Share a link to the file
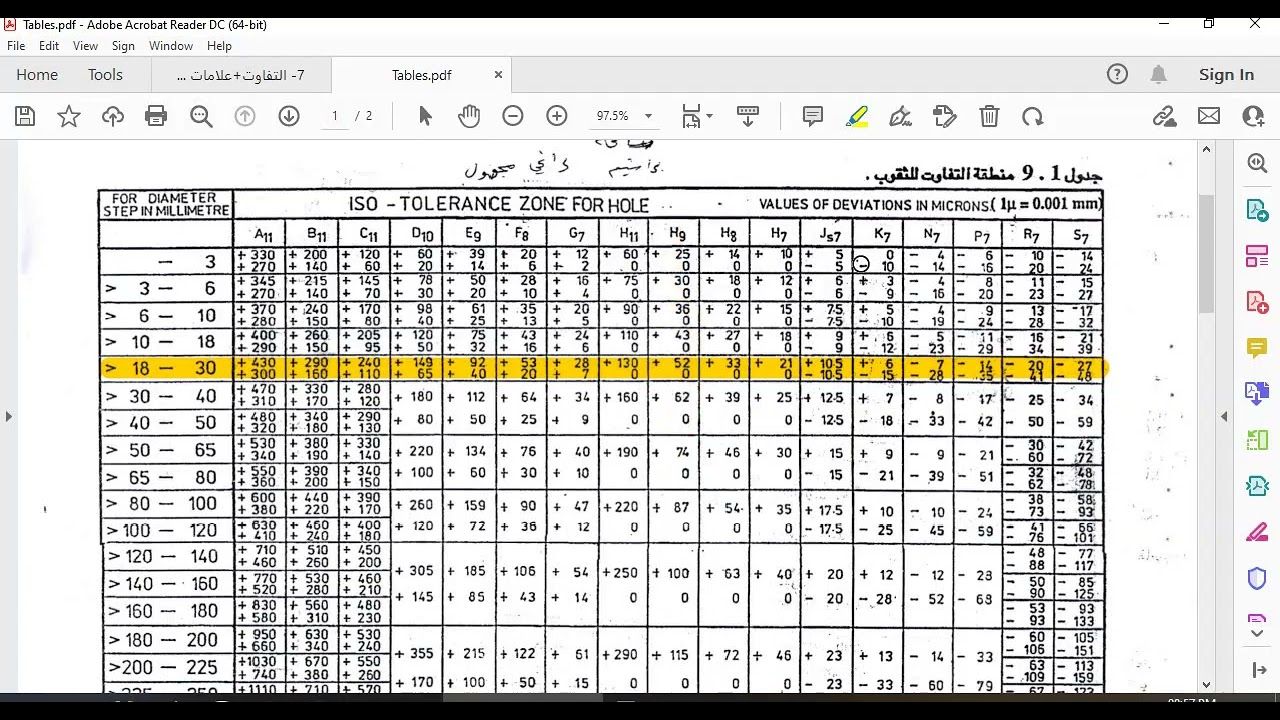 click(1165, 117)
